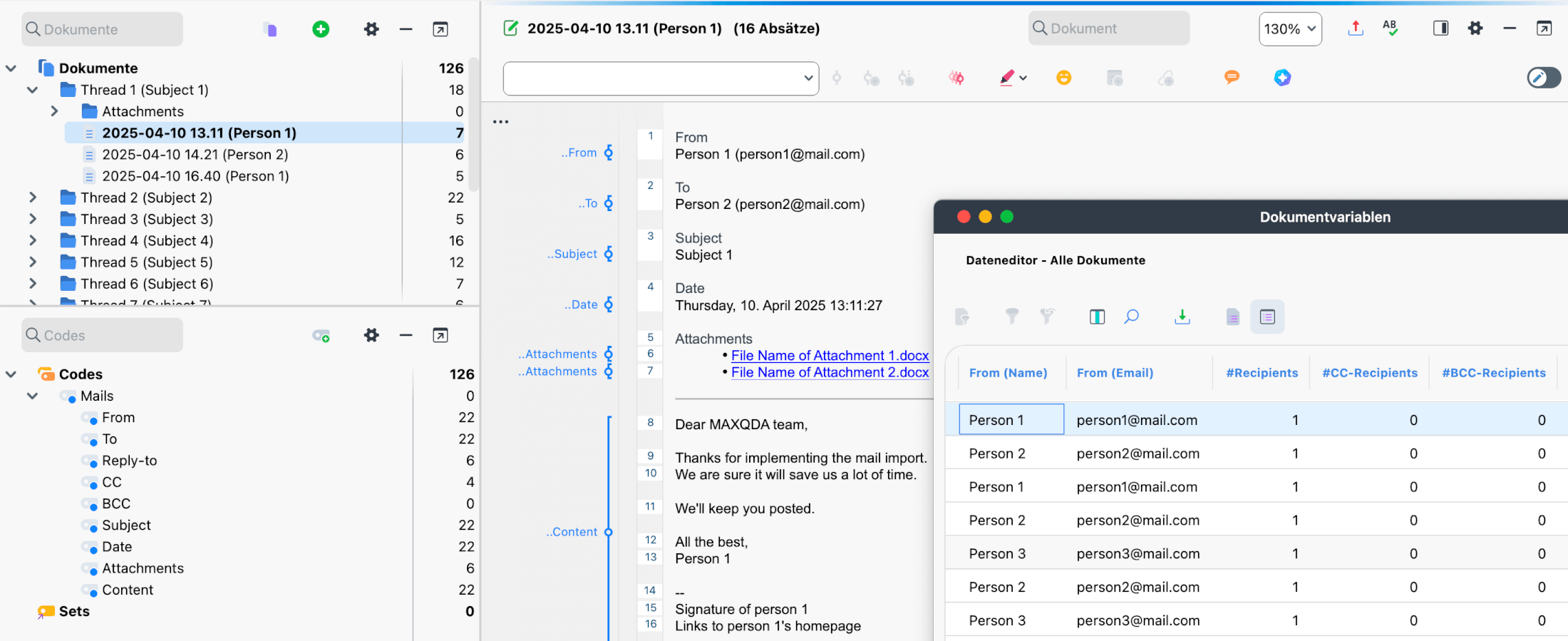Viewport: 1568px width, 641px height.
Task: Open File Name of Attachment 2.docx link
Action: pos(830,372)
